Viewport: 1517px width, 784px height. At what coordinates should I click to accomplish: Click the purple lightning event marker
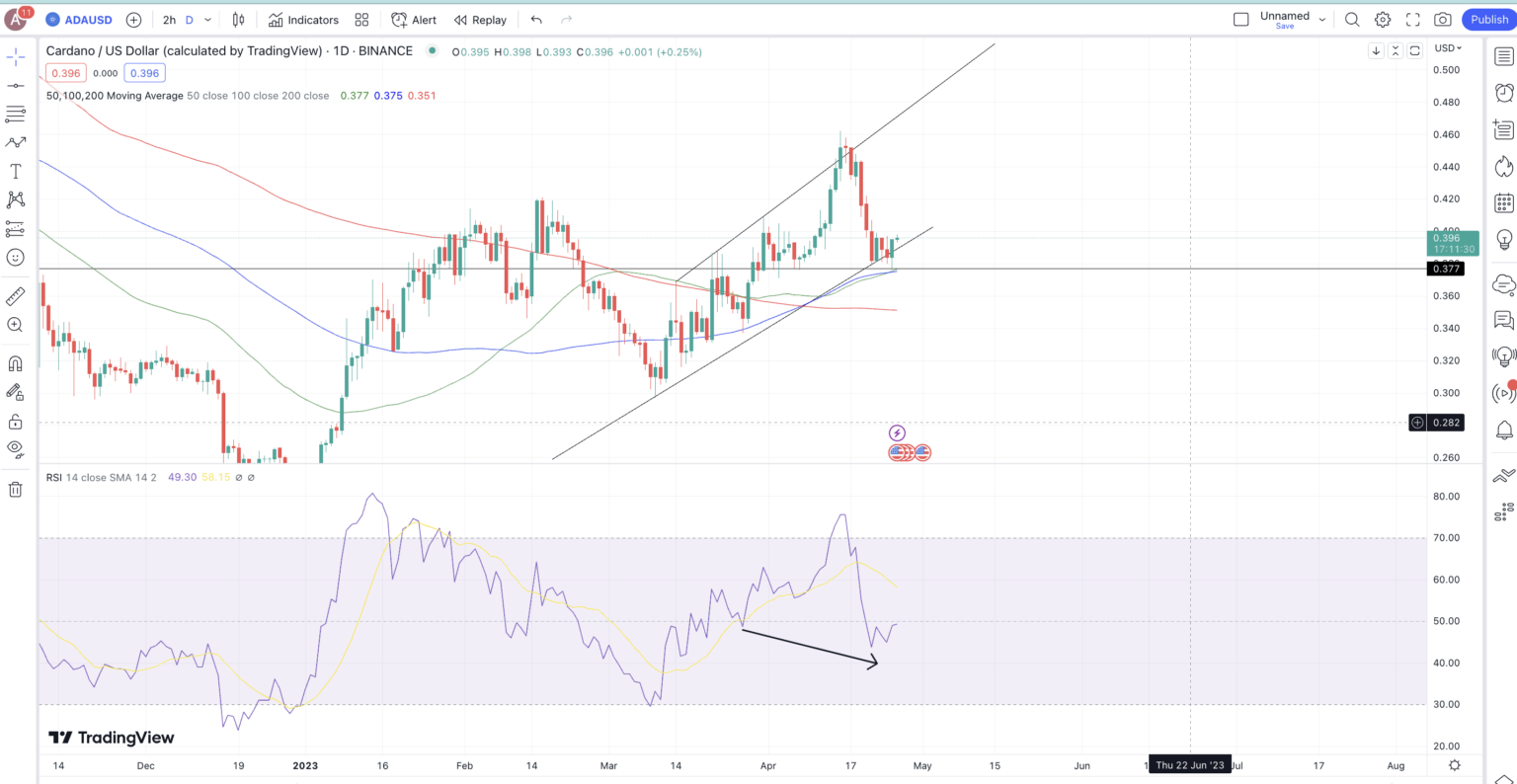[897, 433]
